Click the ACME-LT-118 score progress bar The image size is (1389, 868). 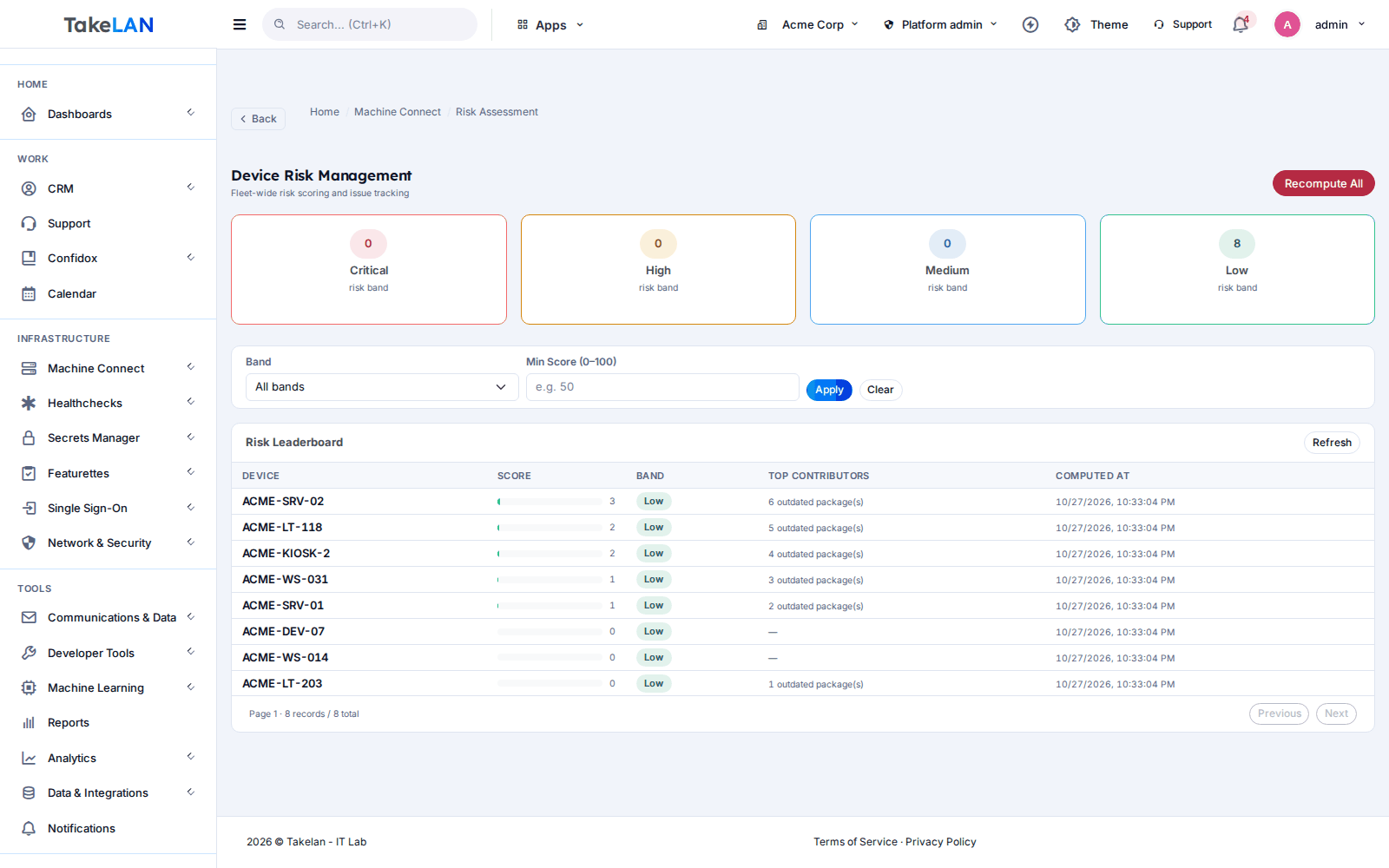pyautogui.click(x=550, y=528)
